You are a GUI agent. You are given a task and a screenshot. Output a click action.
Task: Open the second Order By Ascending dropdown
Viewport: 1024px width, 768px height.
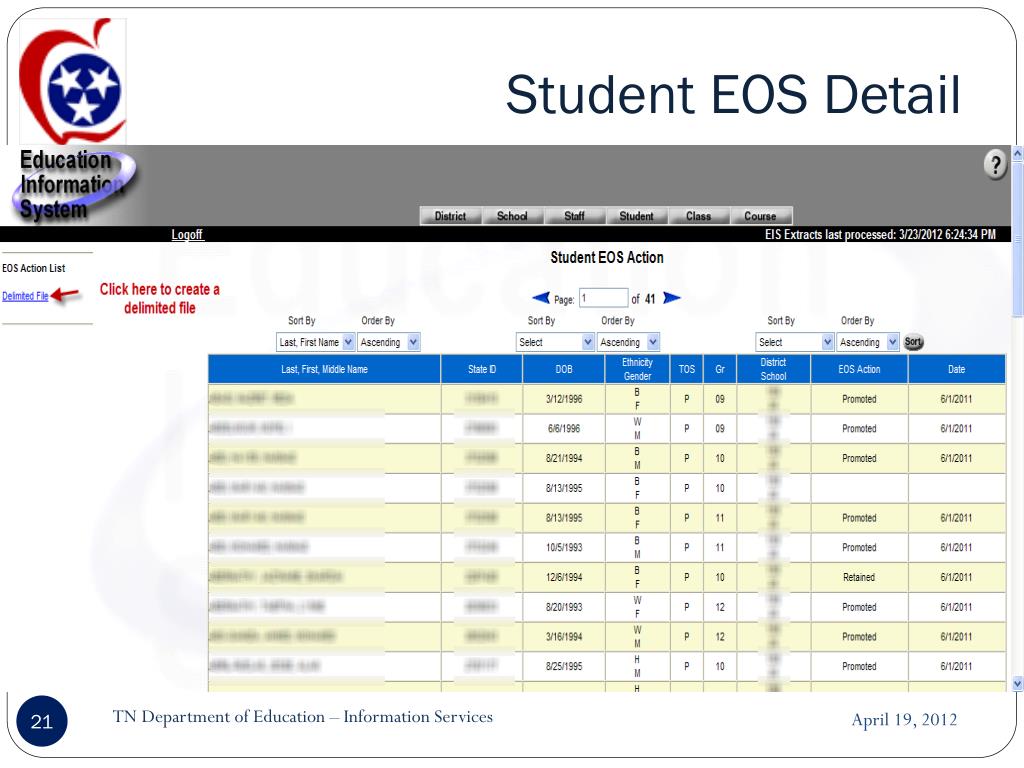pyautogui.click(x=628, y=342)
